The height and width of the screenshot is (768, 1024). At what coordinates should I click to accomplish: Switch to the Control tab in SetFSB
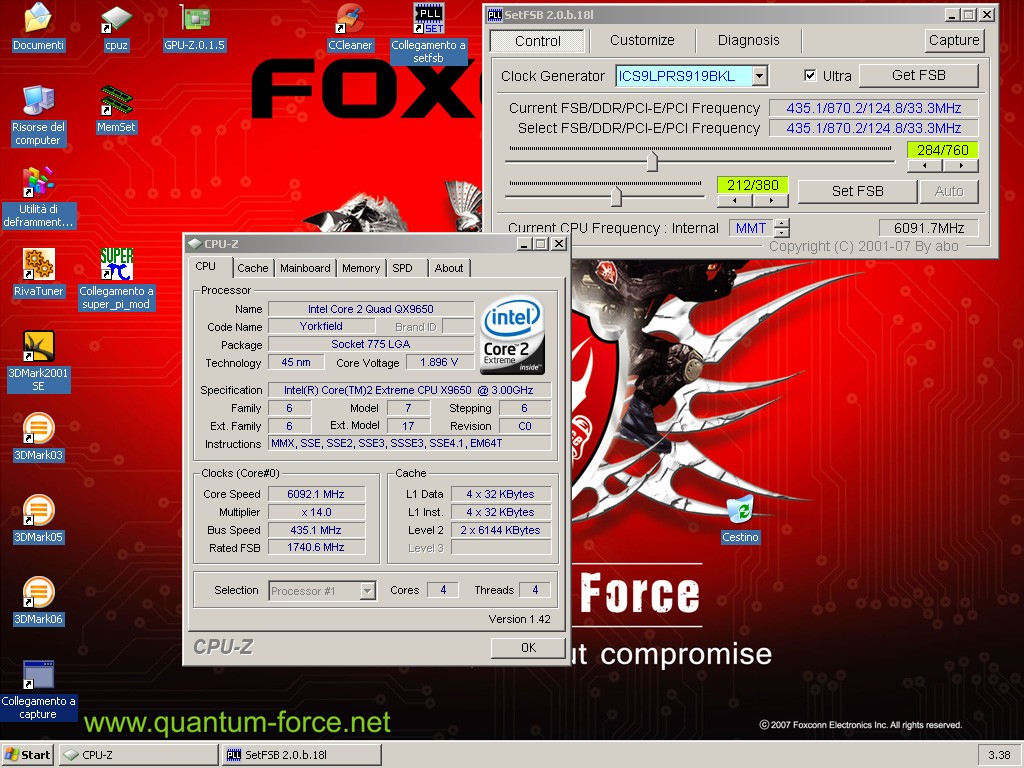point(537,40)
